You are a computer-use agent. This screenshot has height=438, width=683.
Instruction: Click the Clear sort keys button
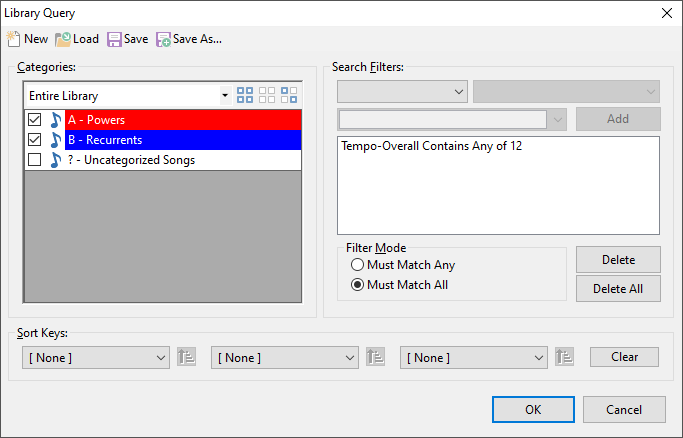pos(624,357)
